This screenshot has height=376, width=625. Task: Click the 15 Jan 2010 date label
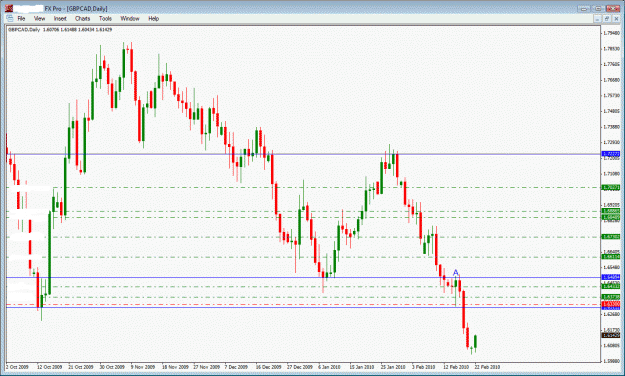pyautogui.click(x=362, y=367)
